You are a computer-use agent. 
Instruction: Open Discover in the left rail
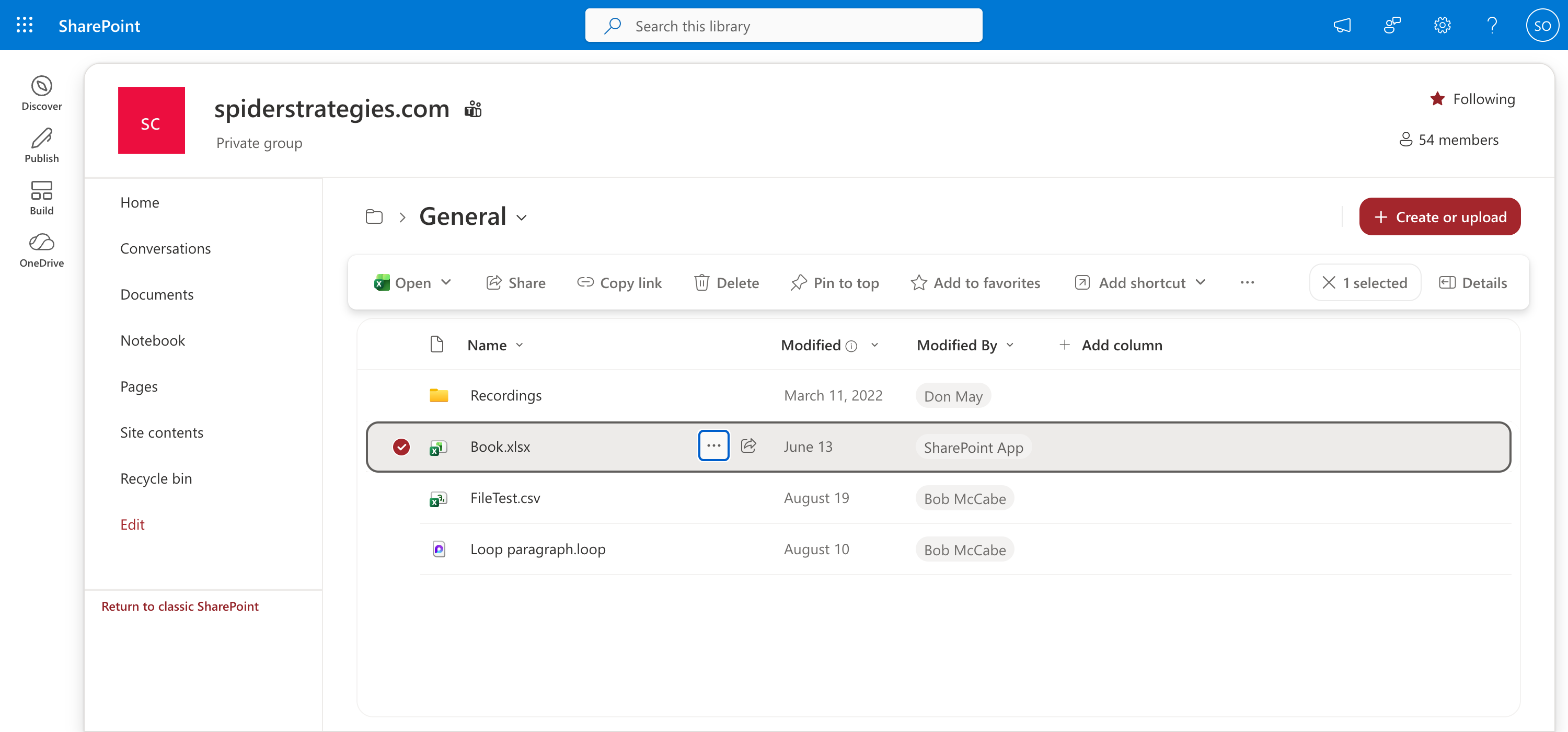(x=41, y=93)
